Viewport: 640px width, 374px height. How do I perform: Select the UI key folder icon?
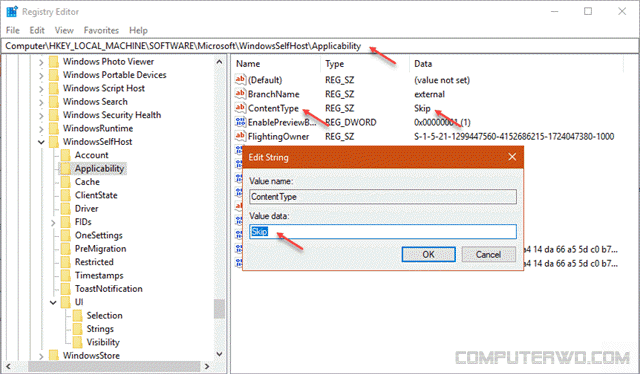[x=66, y=303]
